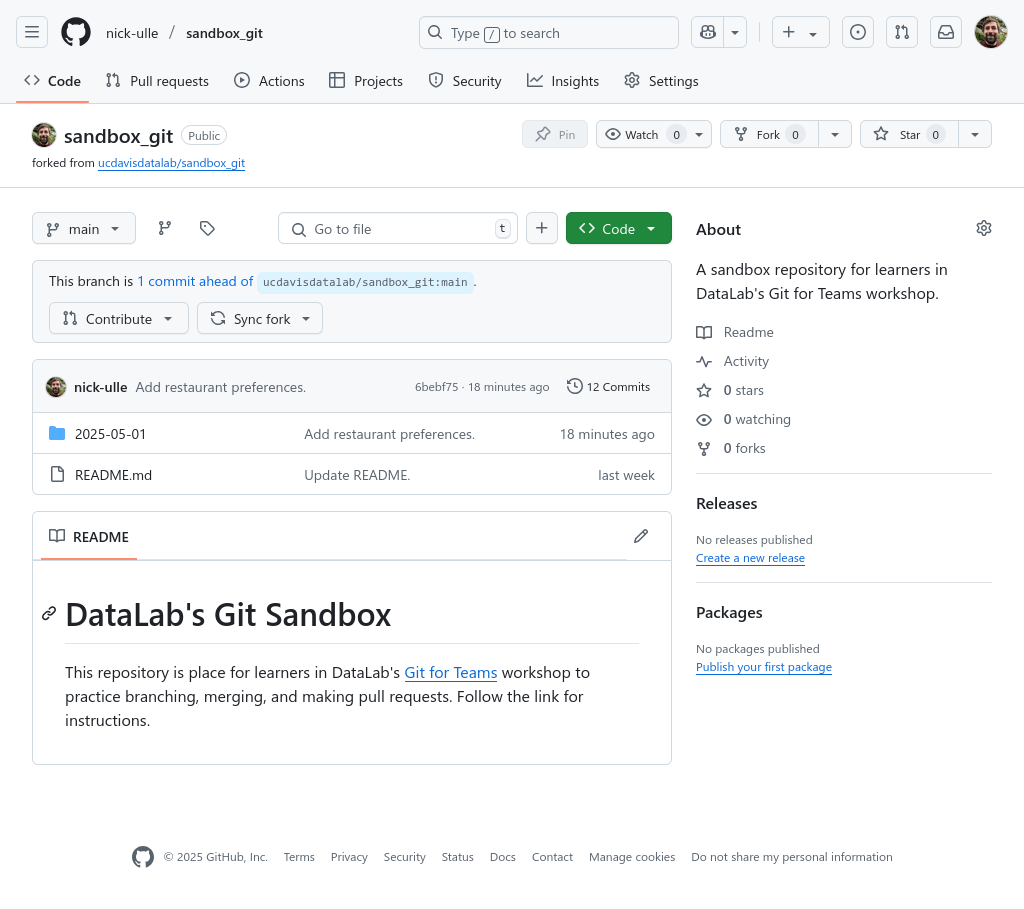Image resolution: width=1024 pixels, height=909 pixels.
Task: Open the ucdavisdatalab/sandbox_git upstream link
Action: click(x=171, y=162)
